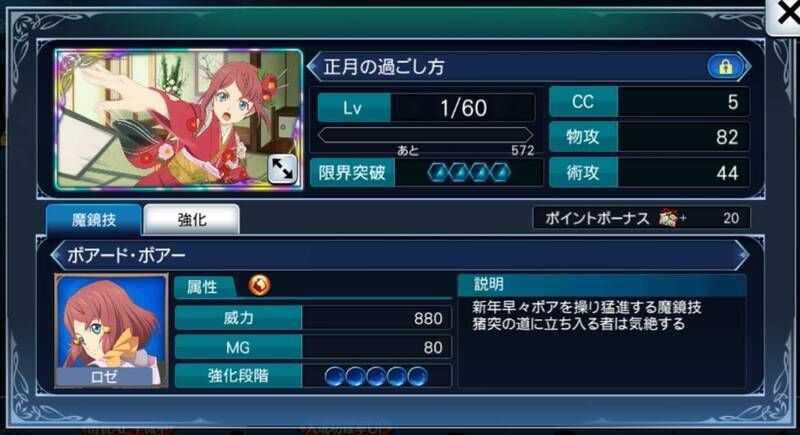Show next skill using right arrow on skill bar
800x435 pixels.
[742, 254]
